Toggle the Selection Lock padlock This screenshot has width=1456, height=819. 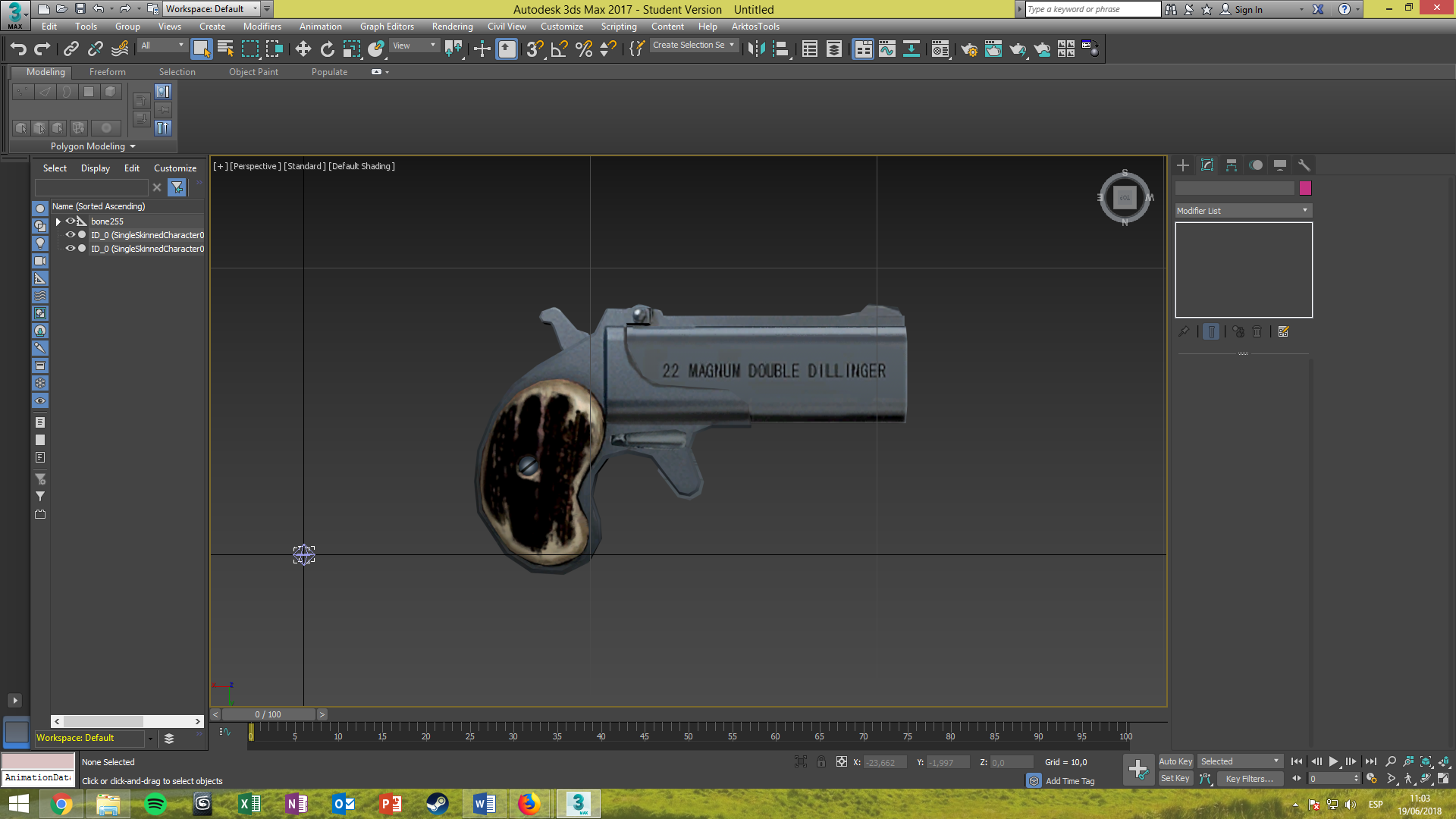click(821, 762)
